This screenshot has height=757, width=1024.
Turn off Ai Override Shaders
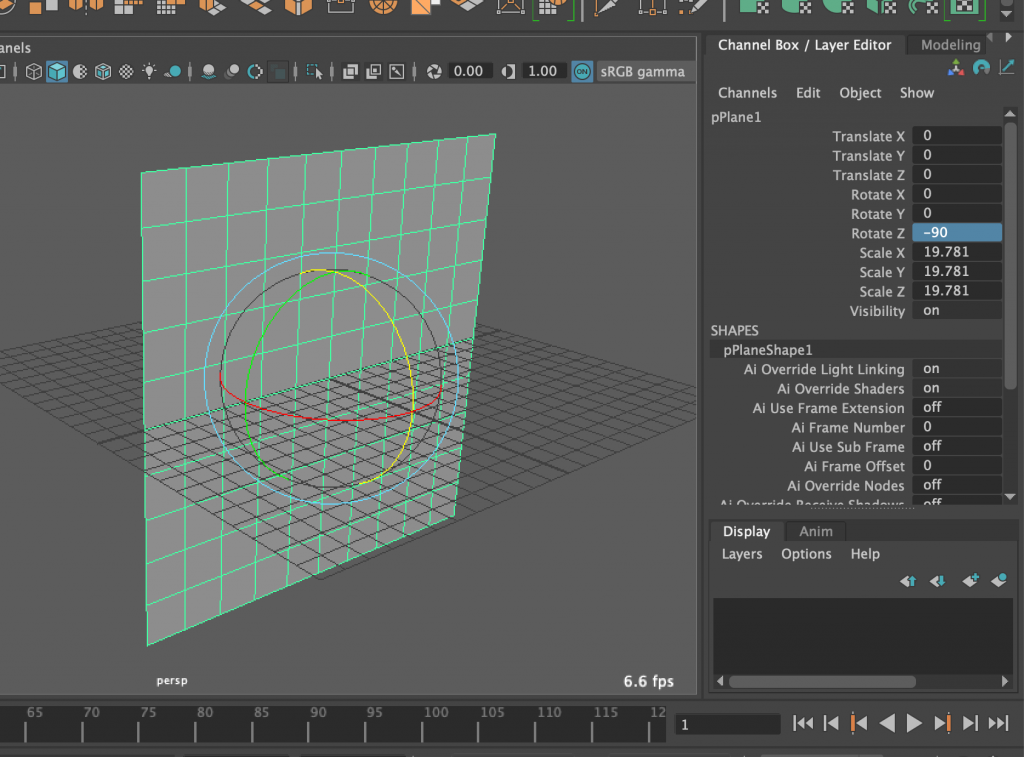[955, 388]
